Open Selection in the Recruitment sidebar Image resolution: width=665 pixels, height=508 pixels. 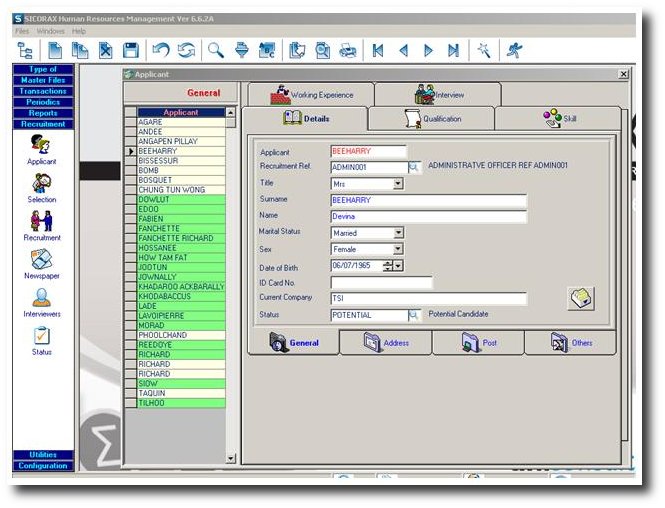click(42, 187)
